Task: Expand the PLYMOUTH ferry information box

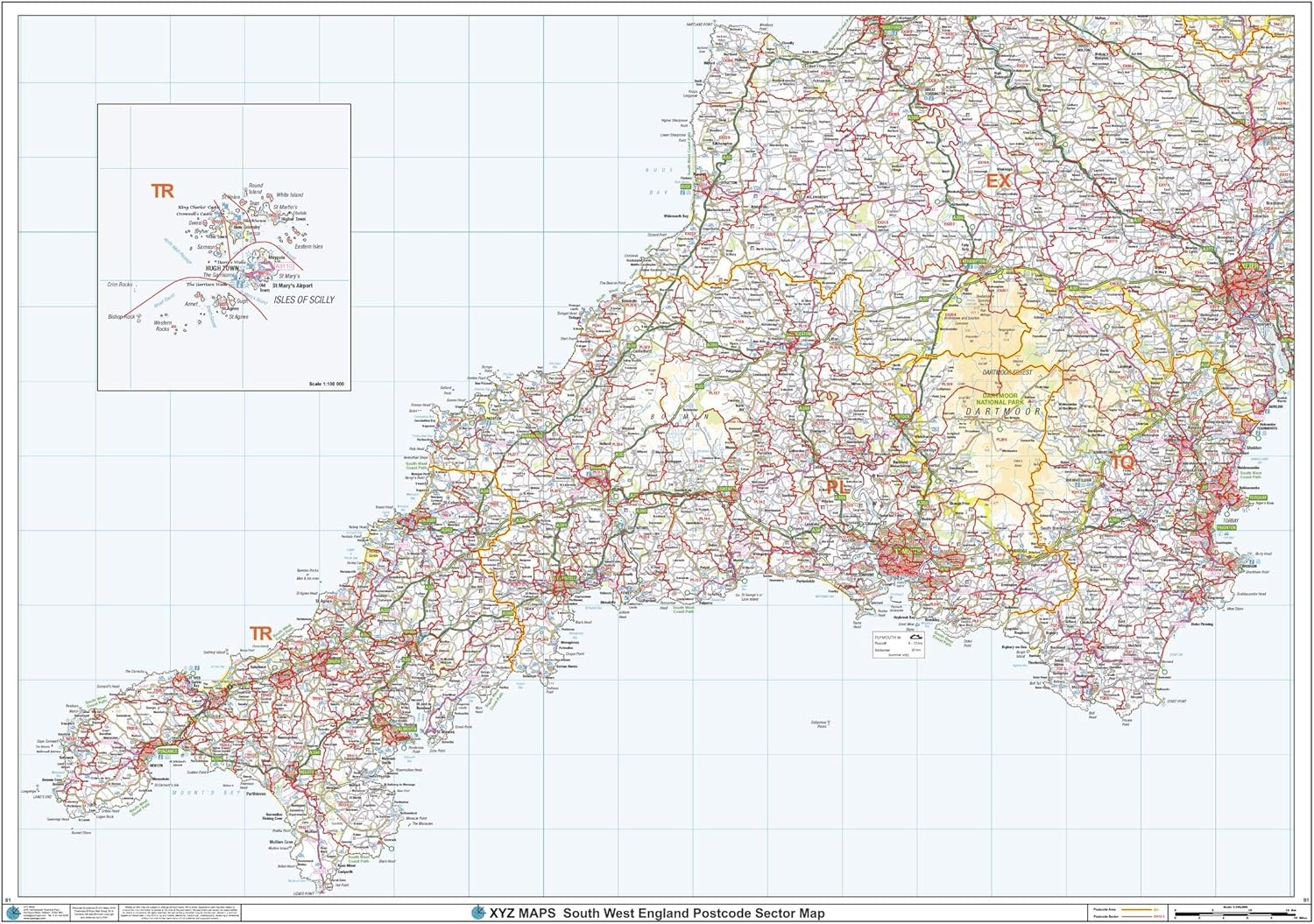Action: 899,645
